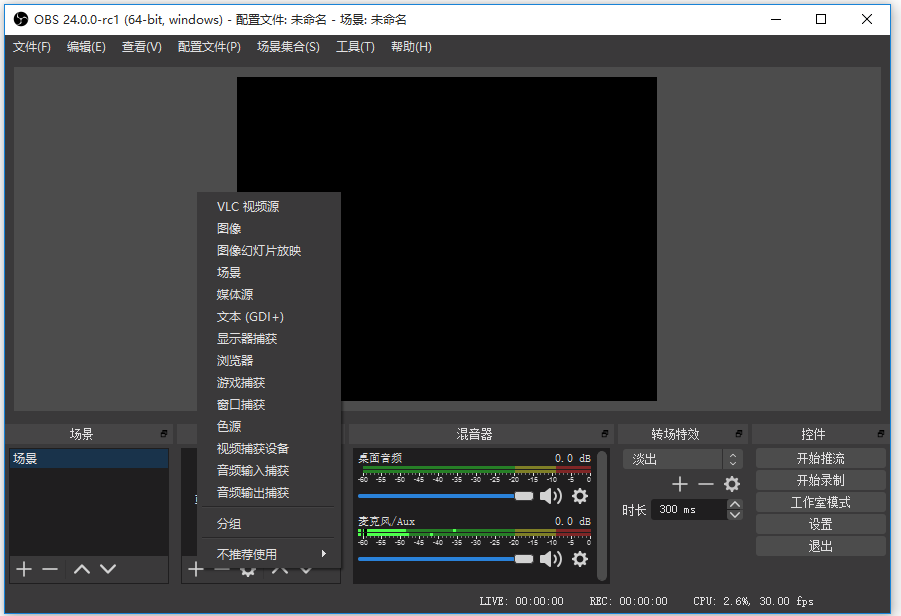Remove selected scene using the minus icon
The height and width of the screenshot is (616, 901).
tap(50, 569)
